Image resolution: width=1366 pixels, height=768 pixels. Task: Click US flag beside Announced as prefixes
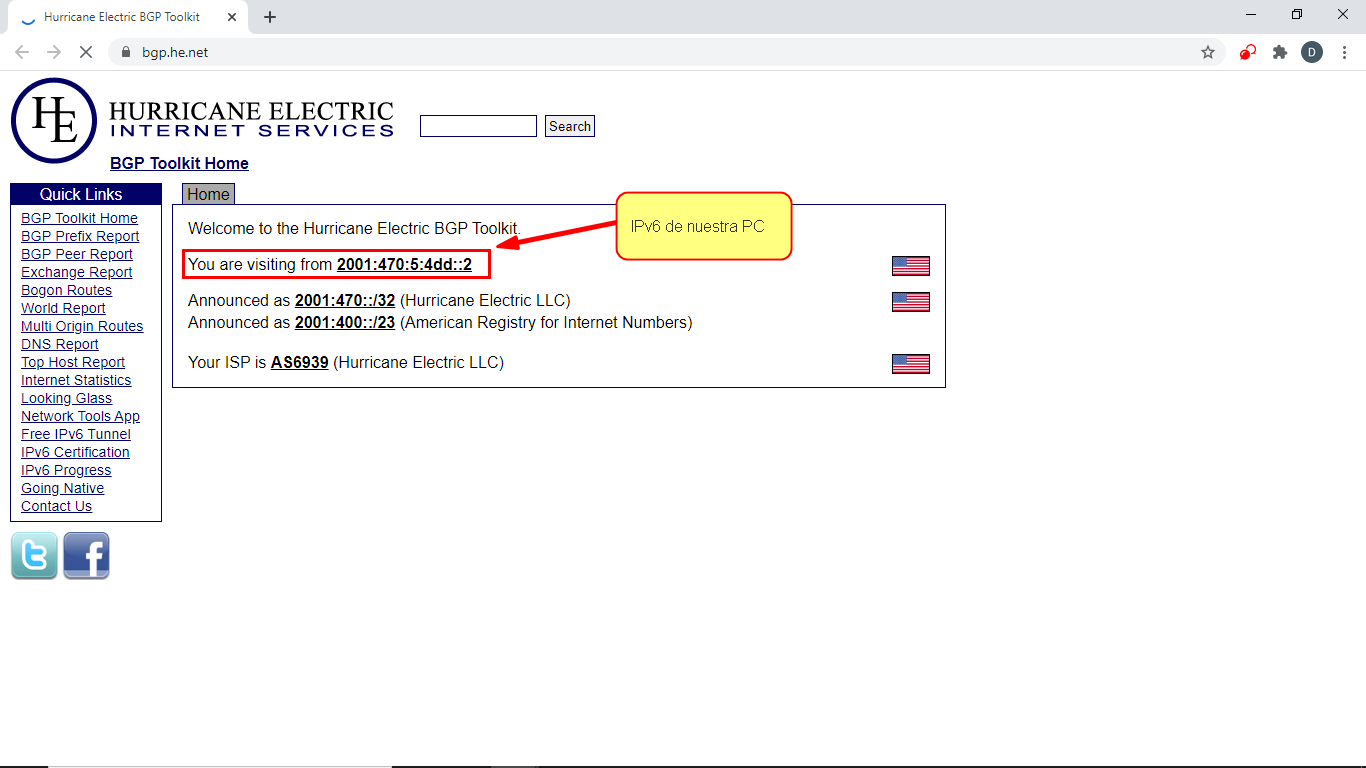[911, 302]
